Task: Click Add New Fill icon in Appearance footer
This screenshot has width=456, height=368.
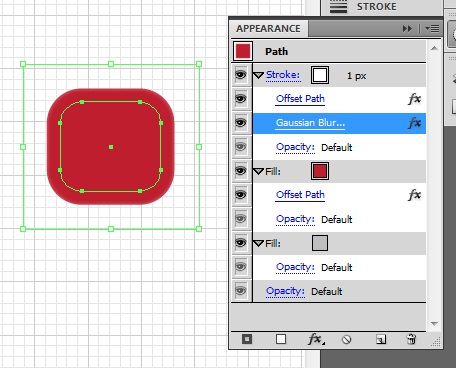Action: pos(281,339)
